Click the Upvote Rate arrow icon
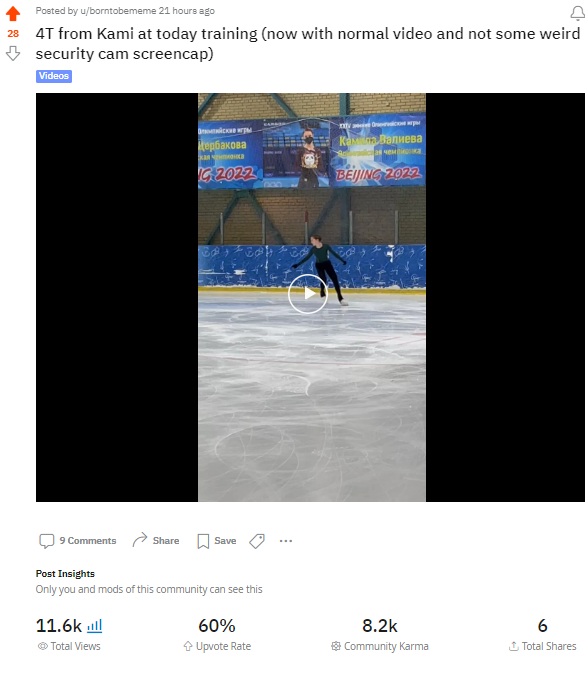This screenshot has width=585, height=682. pos(188,646)
